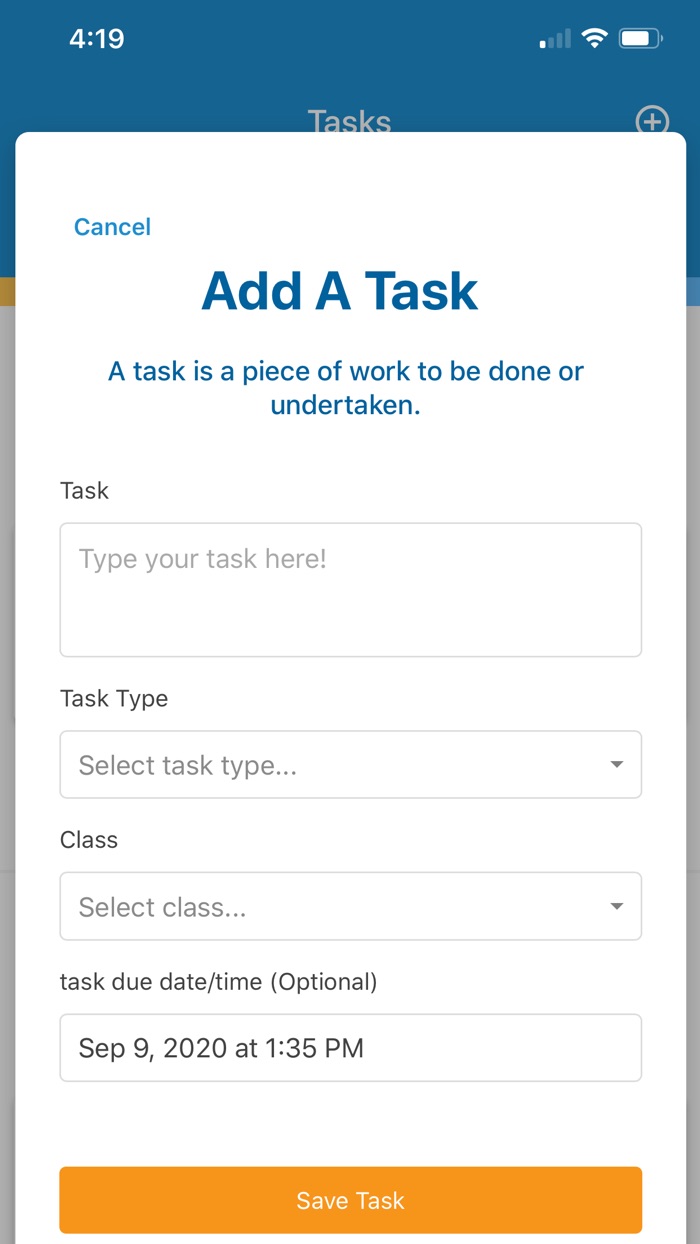The height and width of the screenshot is (1244, 700).
Task: Open the Select class dropdown
Action: click(330, 907)
